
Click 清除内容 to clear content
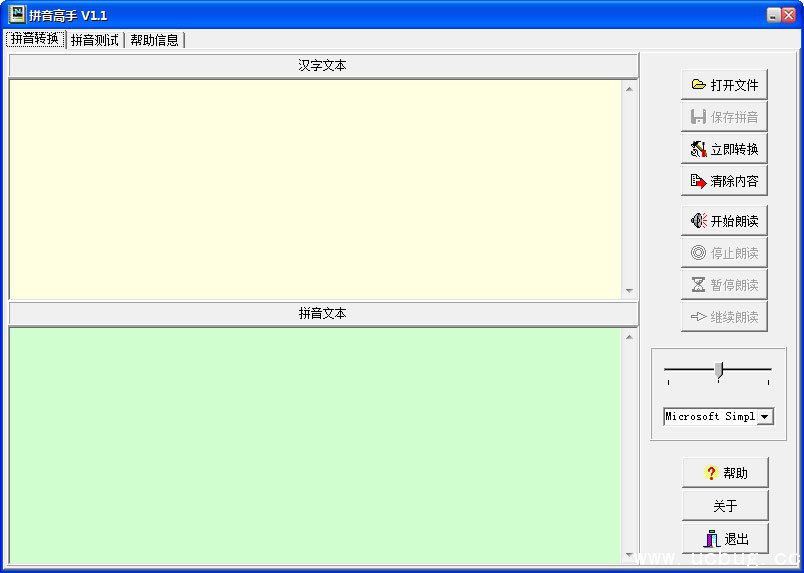[x=724, y=181]
